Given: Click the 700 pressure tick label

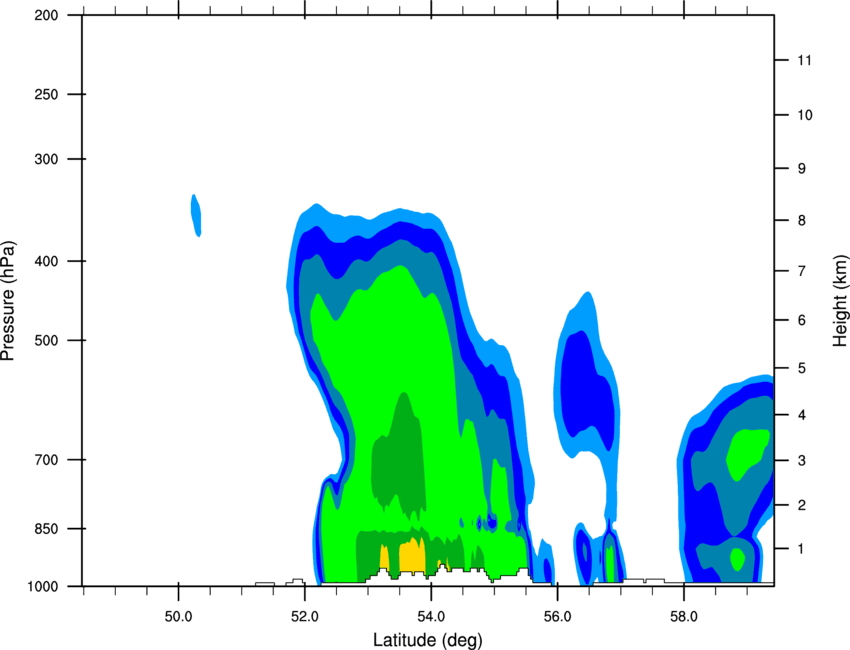Looking at the screenshot, I should point(46,460).
